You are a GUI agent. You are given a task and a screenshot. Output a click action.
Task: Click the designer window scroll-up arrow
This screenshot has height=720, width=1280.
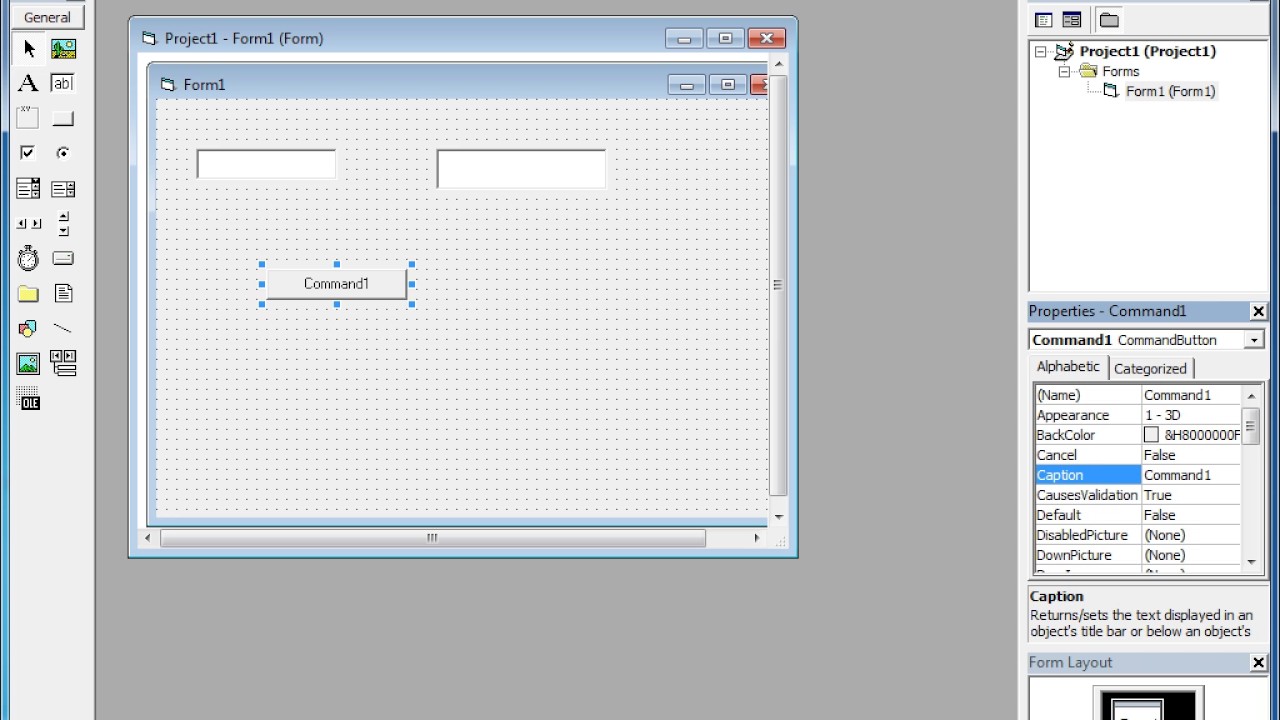(x=779, y=64)
